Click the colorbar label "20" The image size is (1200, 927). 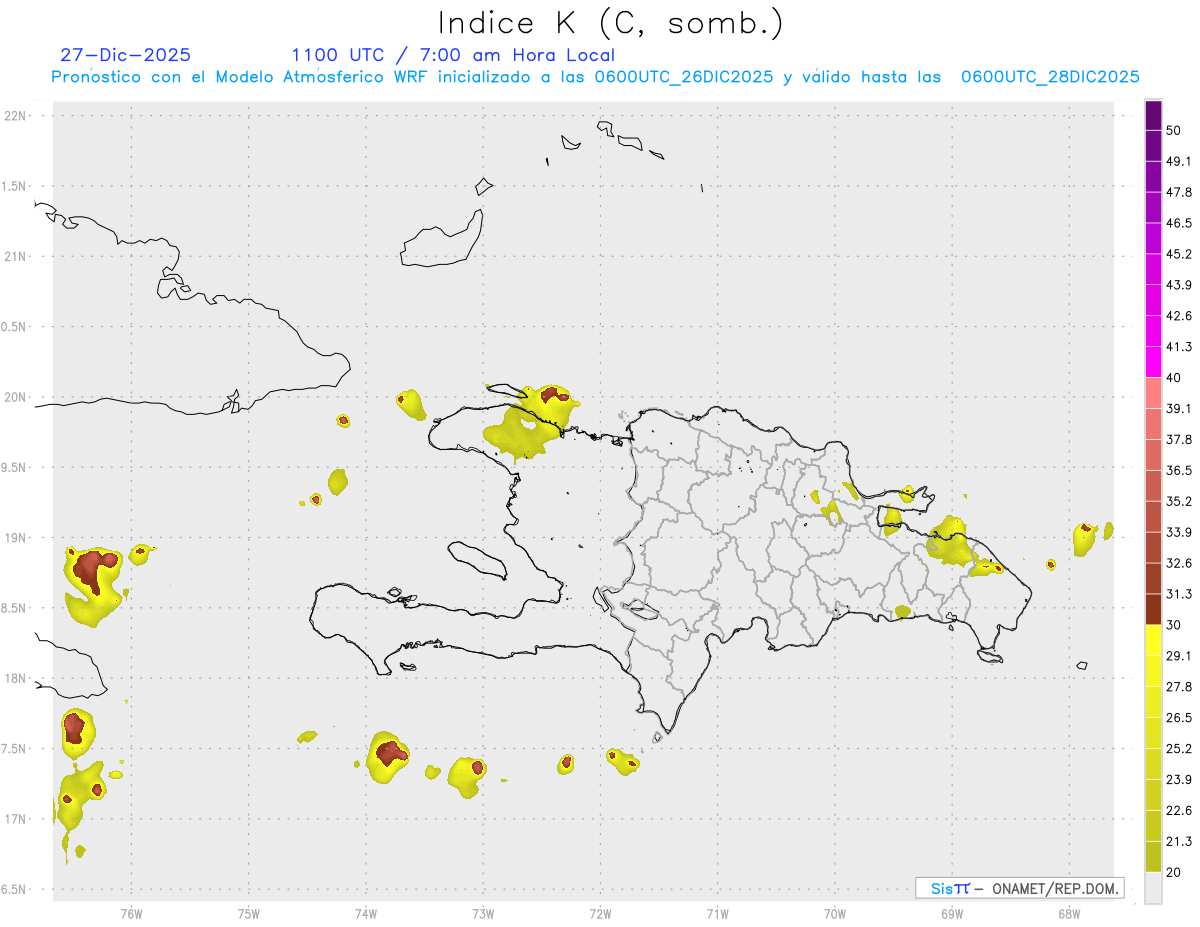1175,873
